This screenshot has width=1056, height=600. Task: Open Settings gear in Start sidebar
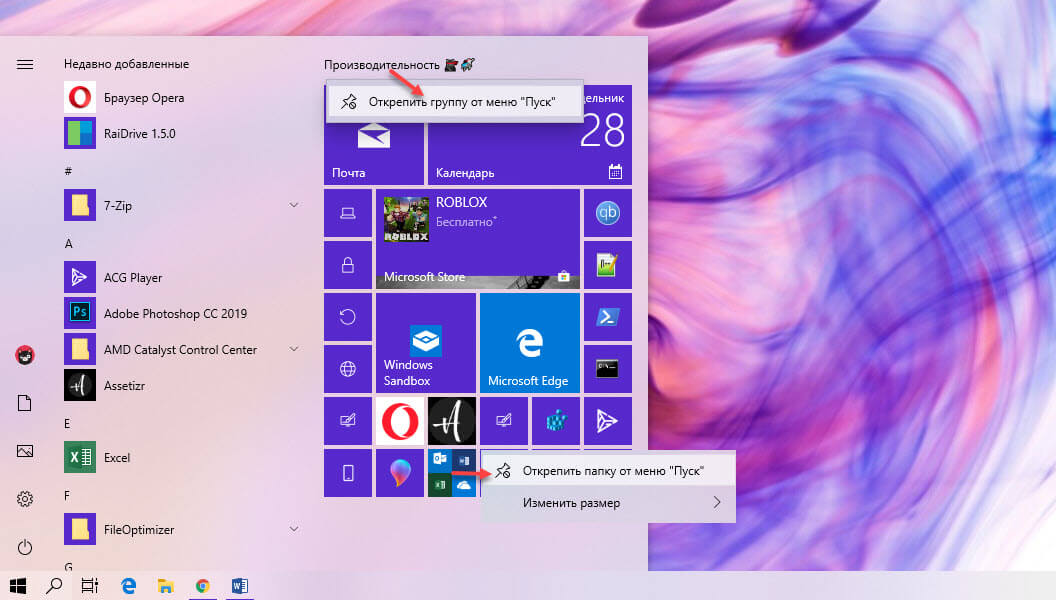click(x=25, y=499)
